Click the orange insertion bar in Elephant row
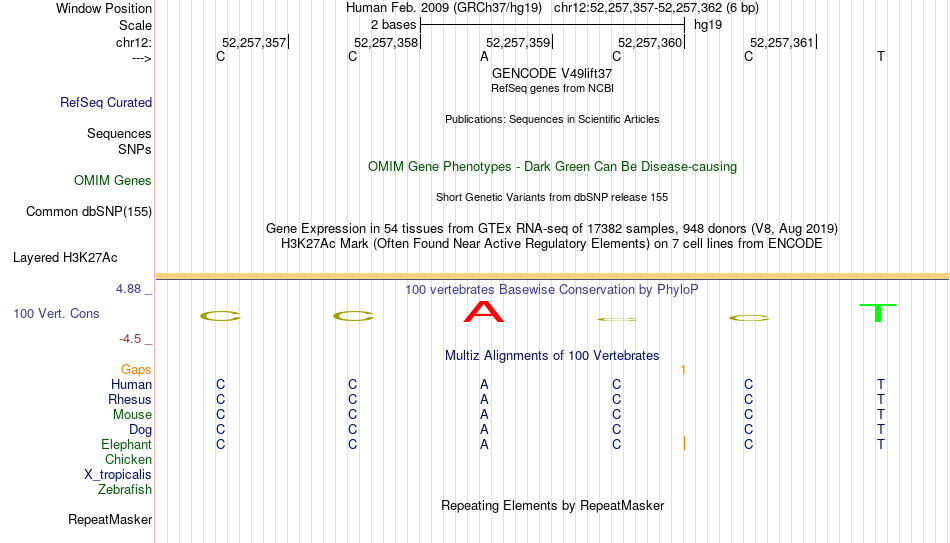Viewport: 950px width, 543px height. point(684,443)
